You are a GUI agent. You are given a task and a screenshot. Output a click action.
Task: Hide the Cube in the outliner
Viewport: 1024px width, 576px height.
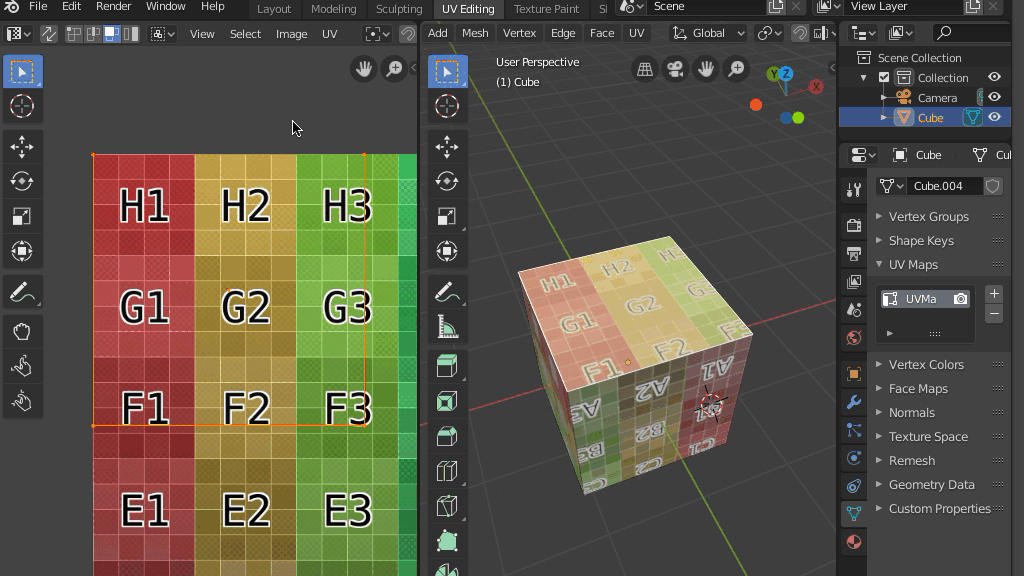tap(994, 117)
